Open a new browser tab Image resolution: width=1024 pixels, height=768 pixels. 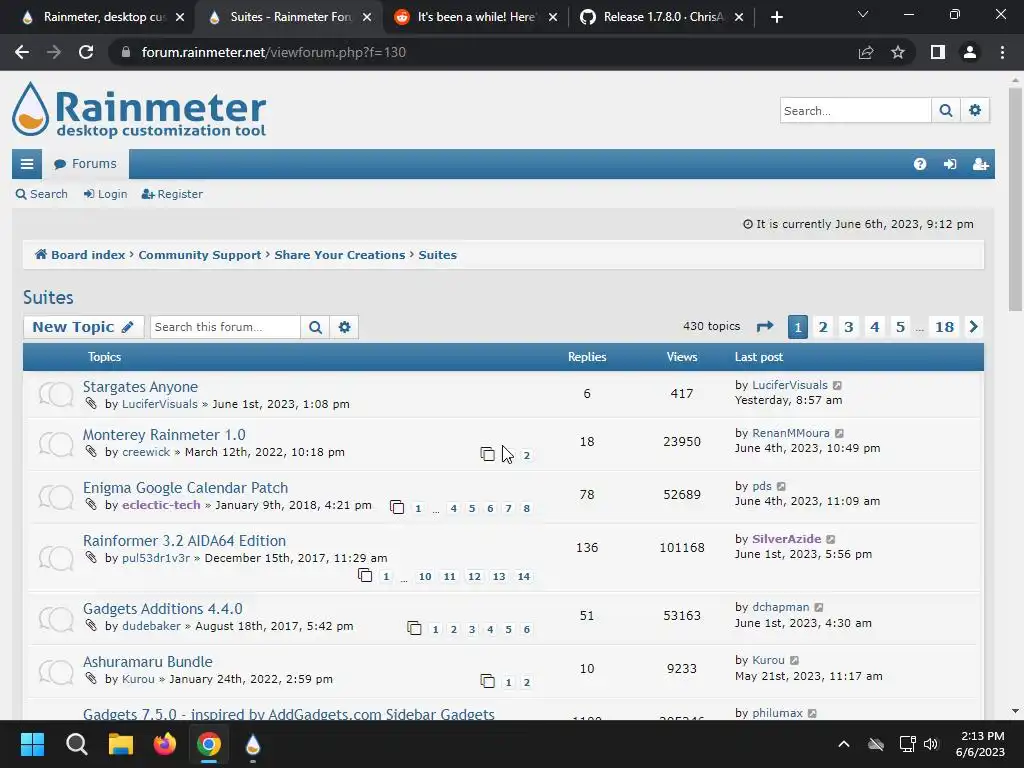[x=776, y=17]
